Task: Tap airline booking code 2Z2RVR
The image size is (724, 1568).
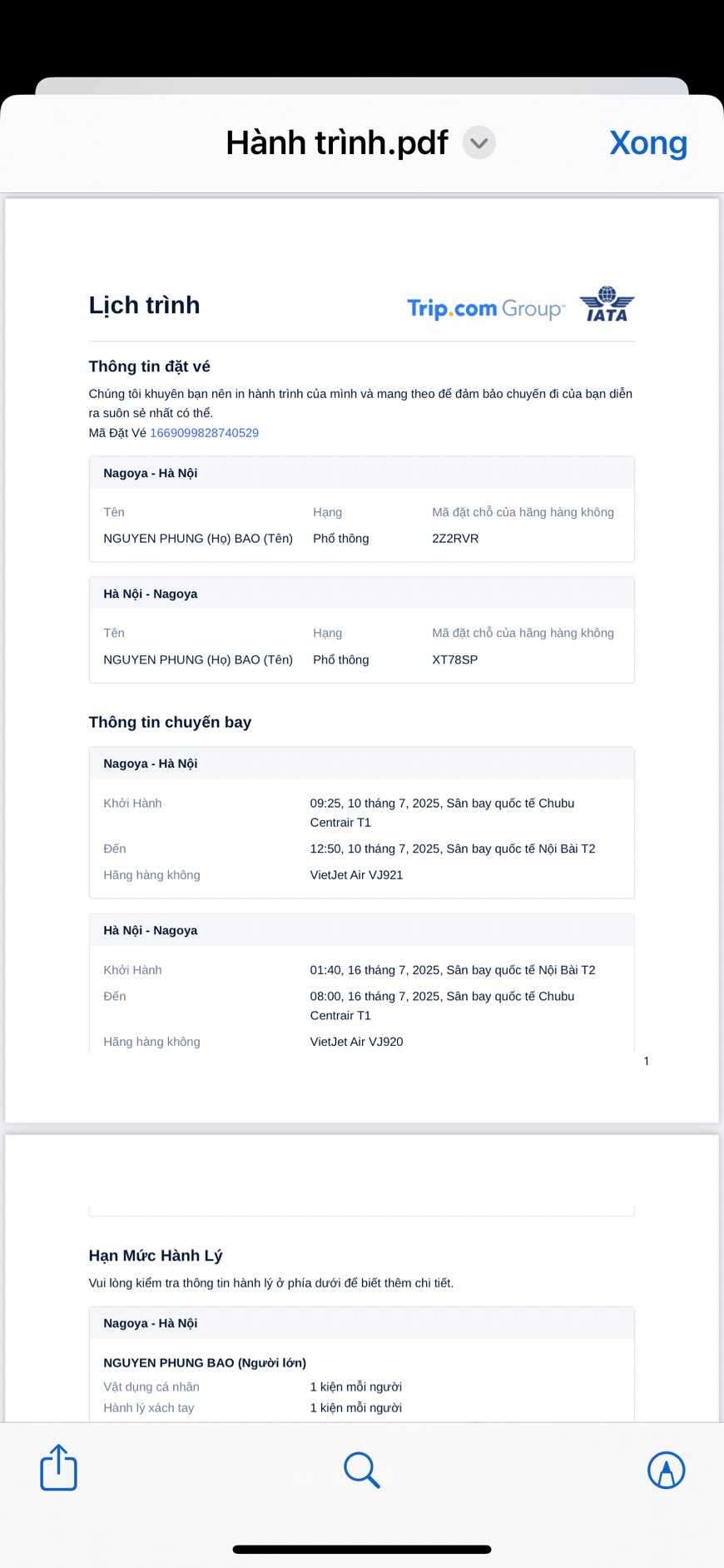Action: (455, 539)
